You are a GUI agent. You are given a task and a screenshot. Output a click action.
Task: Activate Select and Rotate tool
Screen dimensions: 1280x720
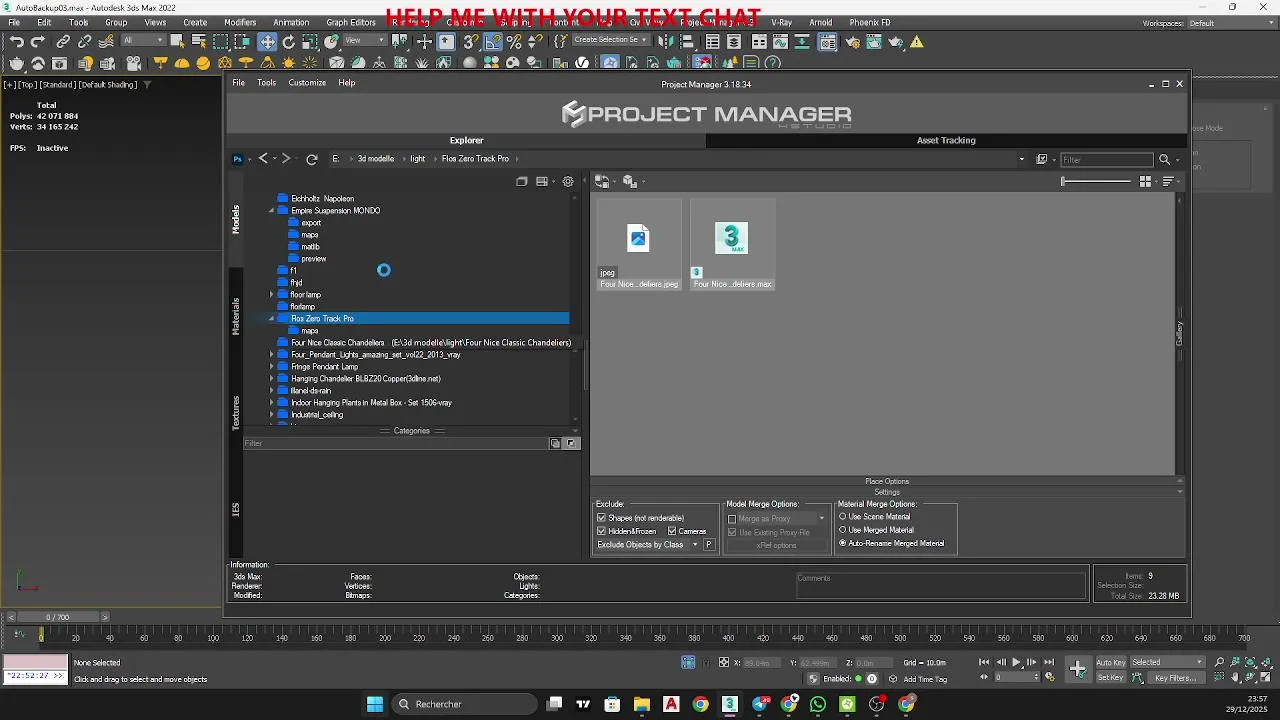[289, 41]
